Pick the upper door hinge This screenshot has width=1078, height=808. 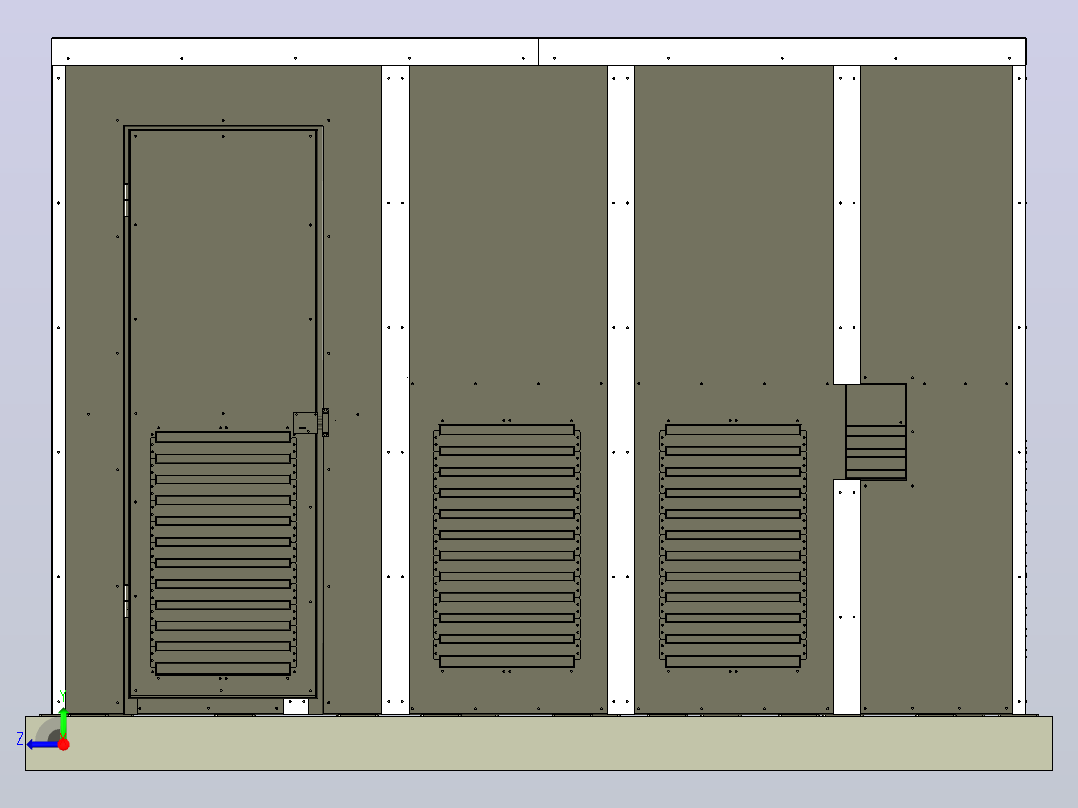[x=126, y=200]
